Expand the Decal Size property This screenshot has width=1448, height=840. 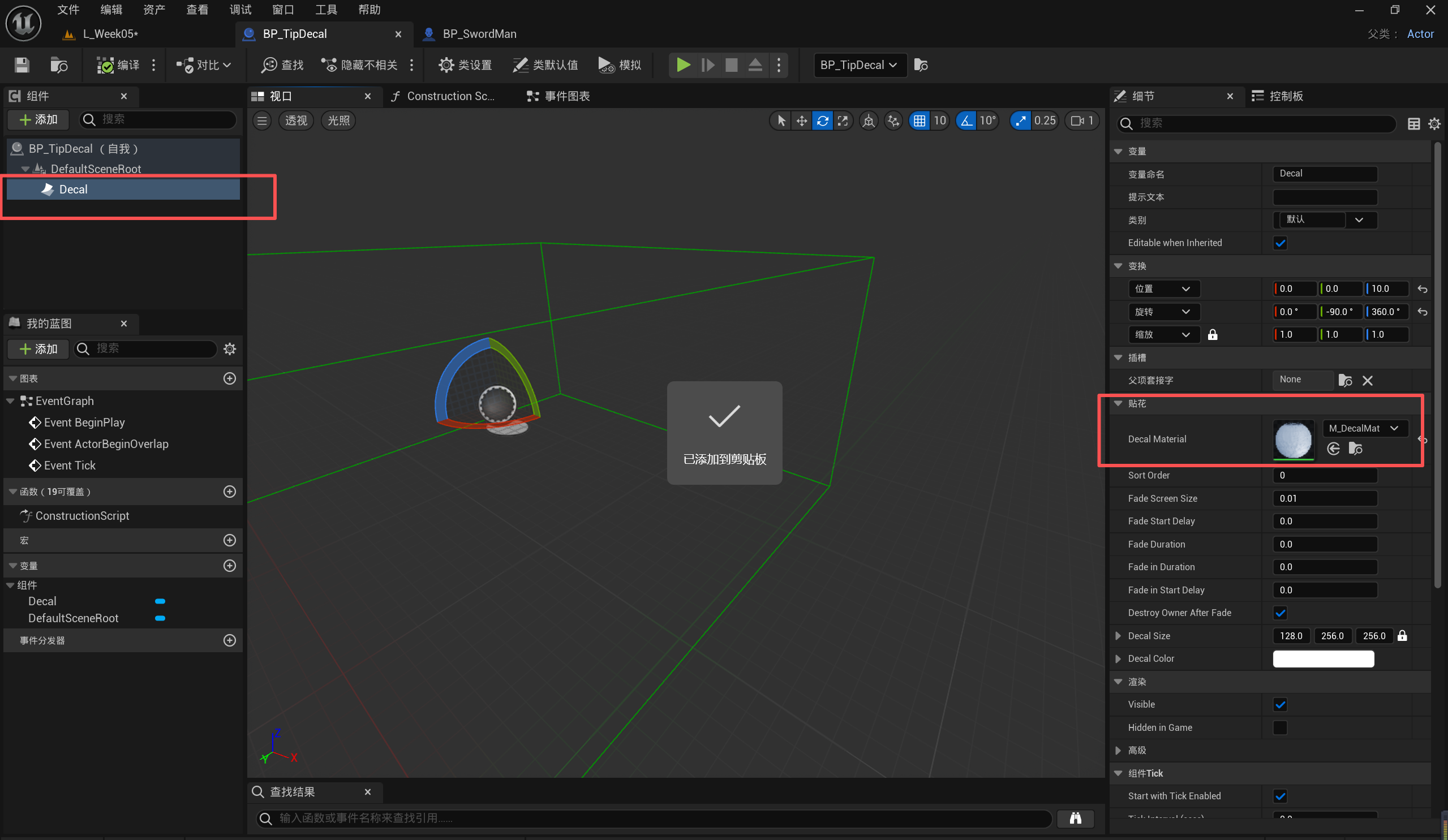click(1118, 635)
